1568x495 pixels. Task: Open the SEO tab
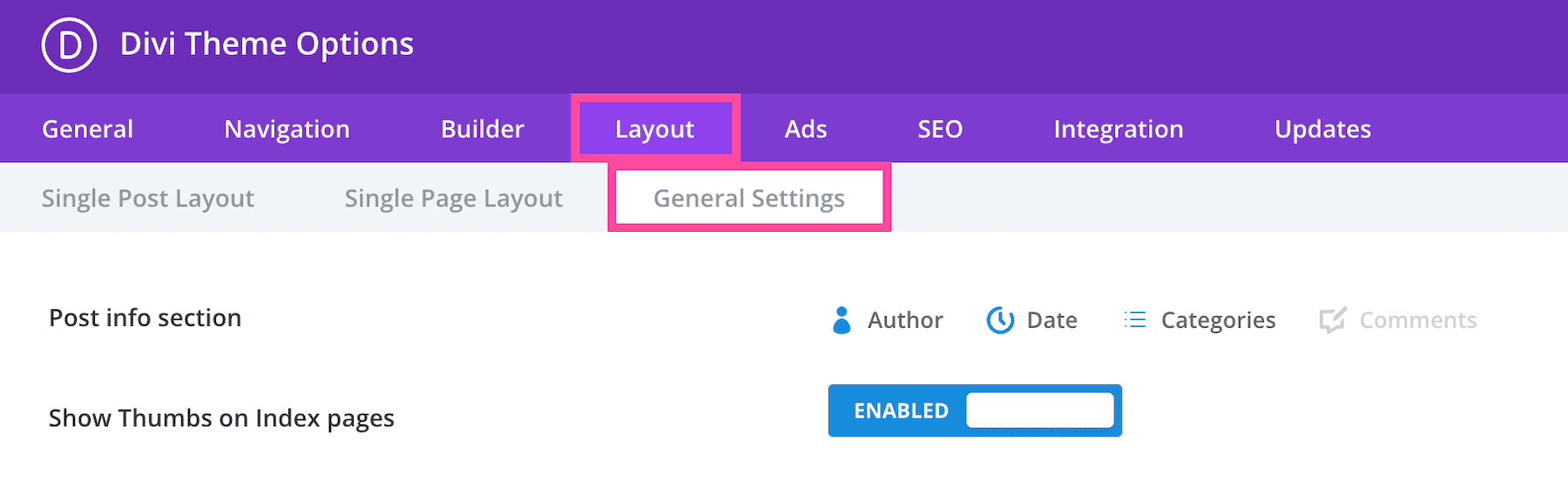coord(940,129)
